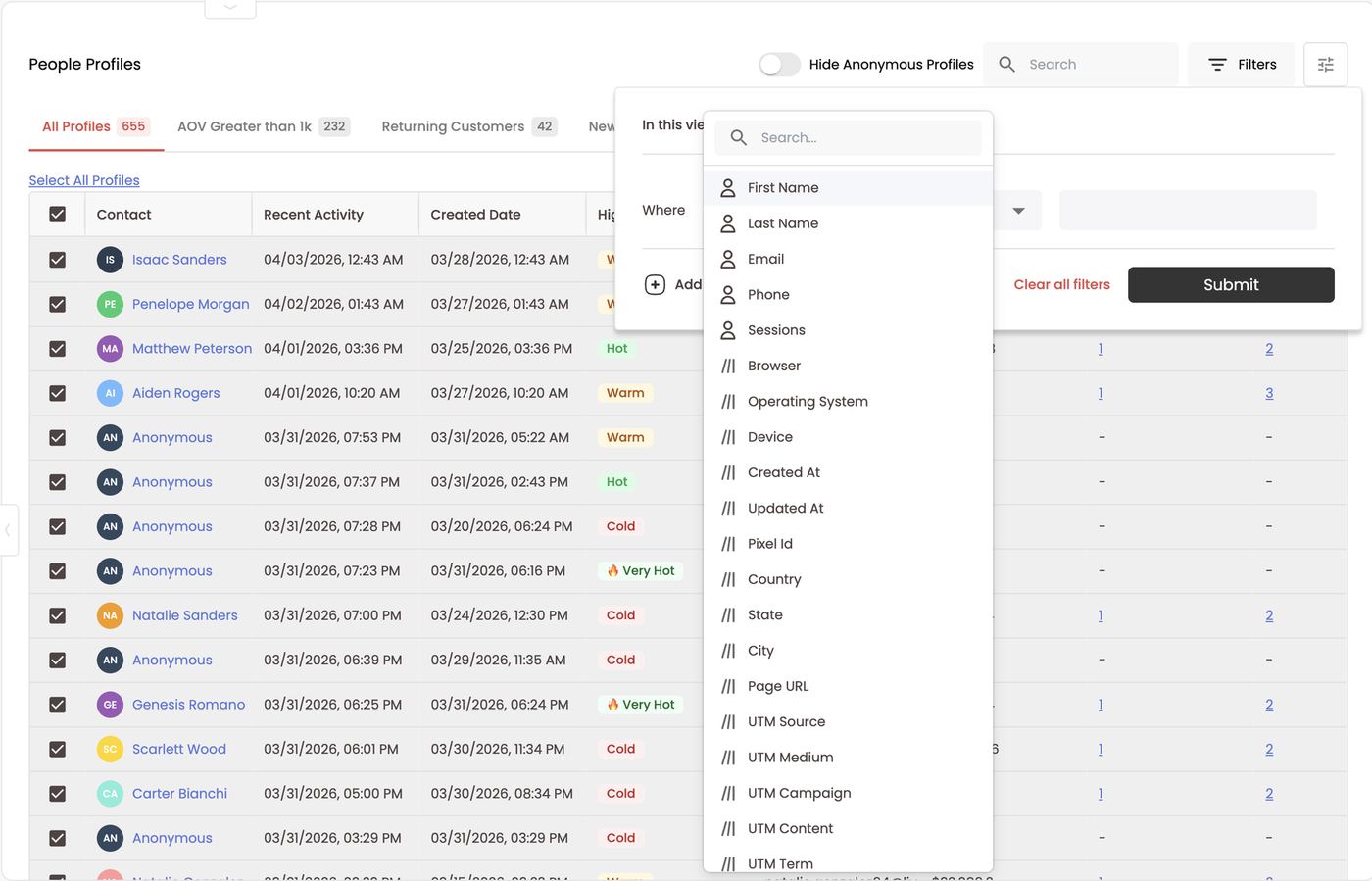Click the bars icon beside Page URL

tap(728, 686)
